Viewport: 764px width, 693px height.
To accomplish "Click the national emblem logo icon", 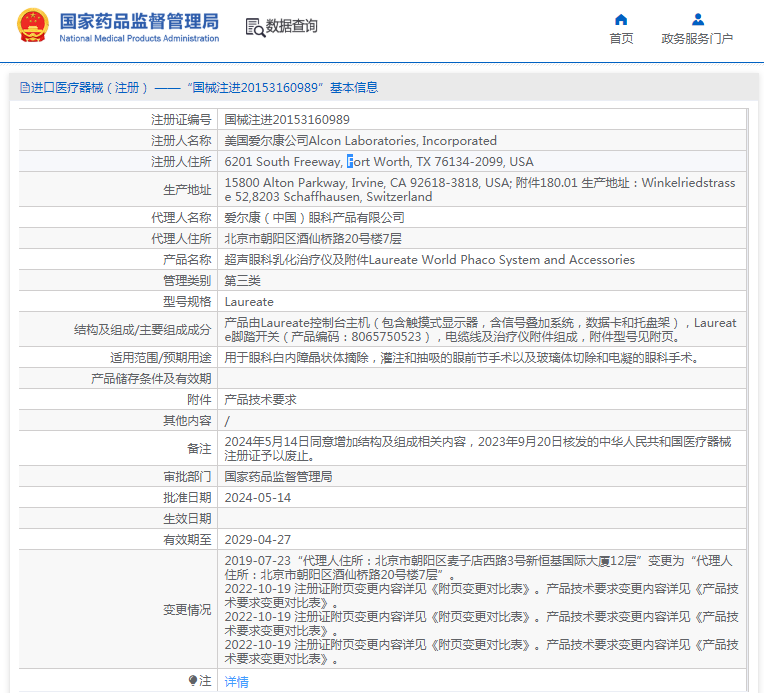I will coord(33,25).
